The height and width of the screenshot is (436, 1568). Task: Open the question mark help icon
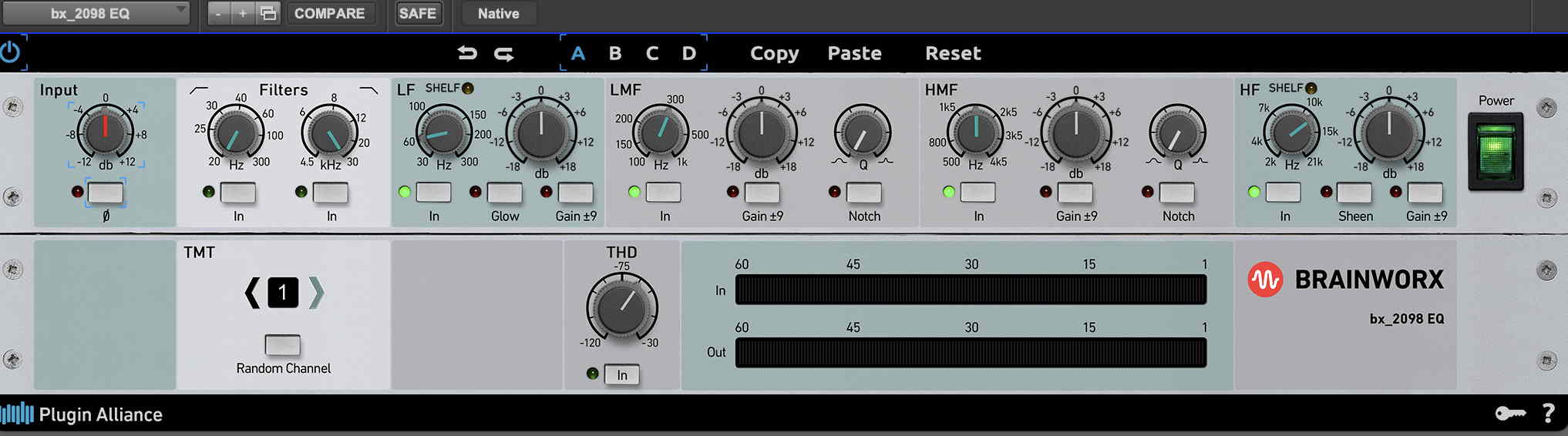pyautogui.click(x=1548, y=414)
